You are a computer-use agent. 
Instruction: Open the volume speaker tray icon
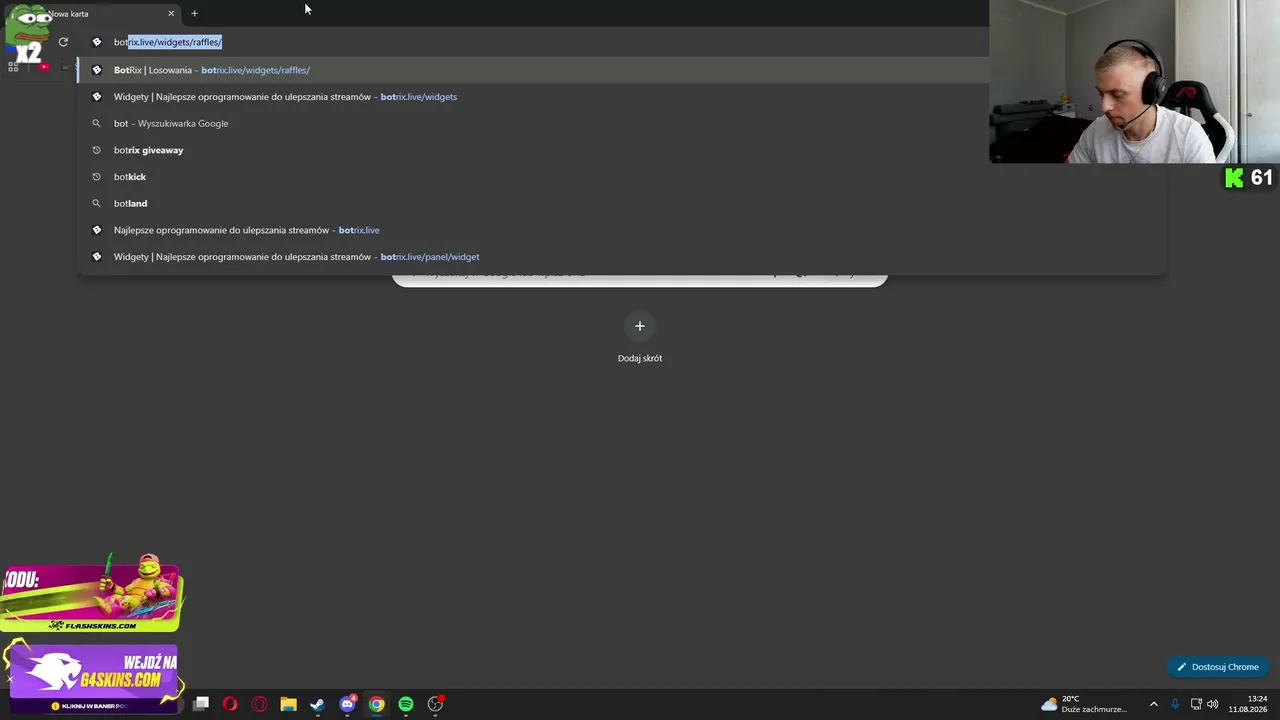(1213, 704)
